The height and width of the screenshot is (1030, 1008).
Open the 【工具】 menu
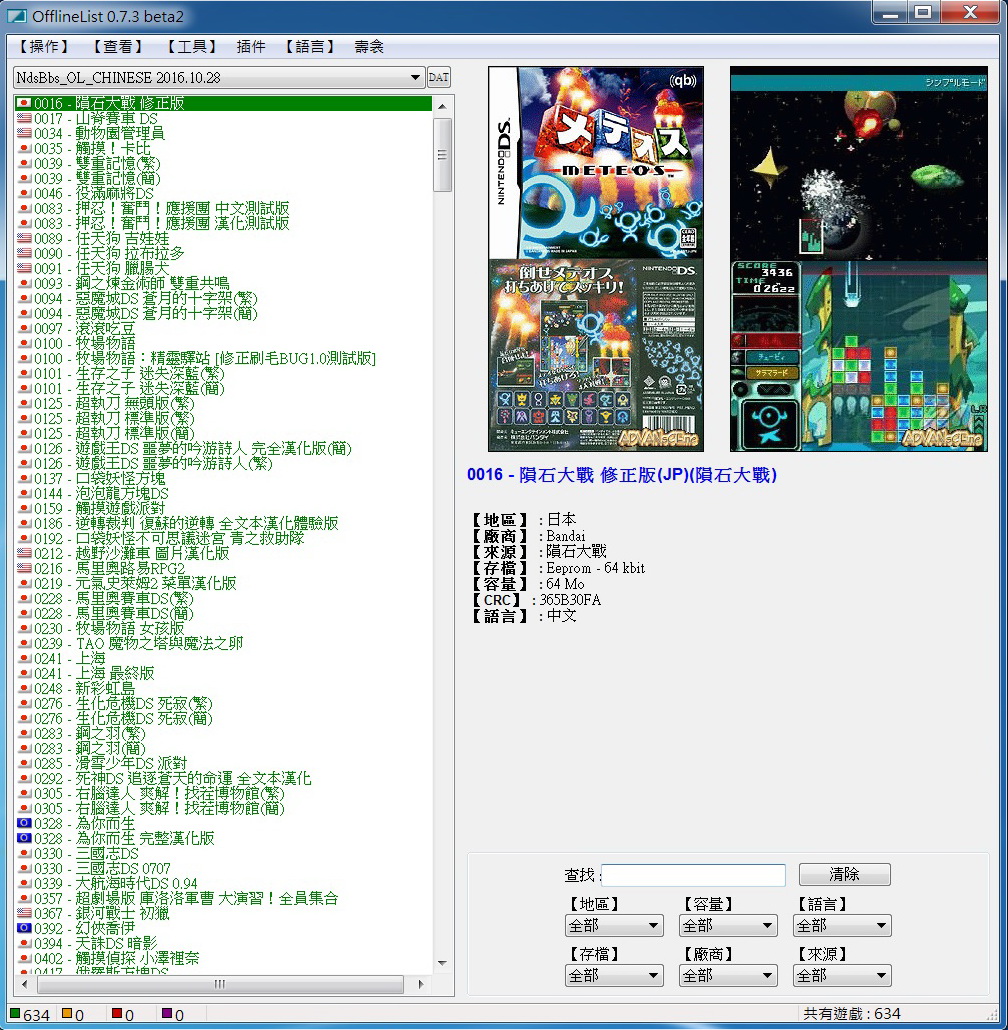pyautogui.click(x=191, y=47)
